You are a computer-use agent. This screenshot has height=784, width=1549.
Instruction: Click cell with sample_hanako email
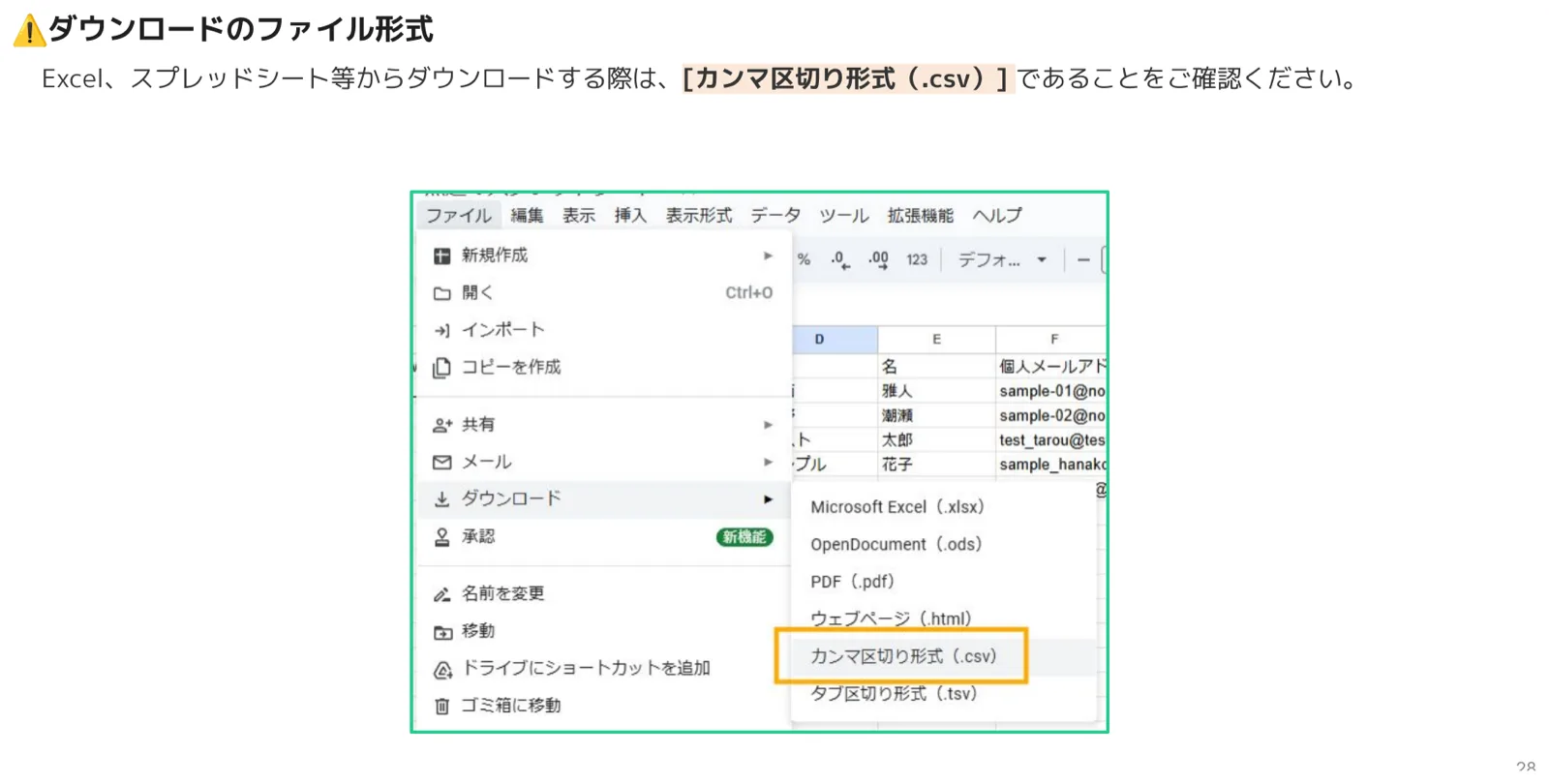click(1051, 465)
